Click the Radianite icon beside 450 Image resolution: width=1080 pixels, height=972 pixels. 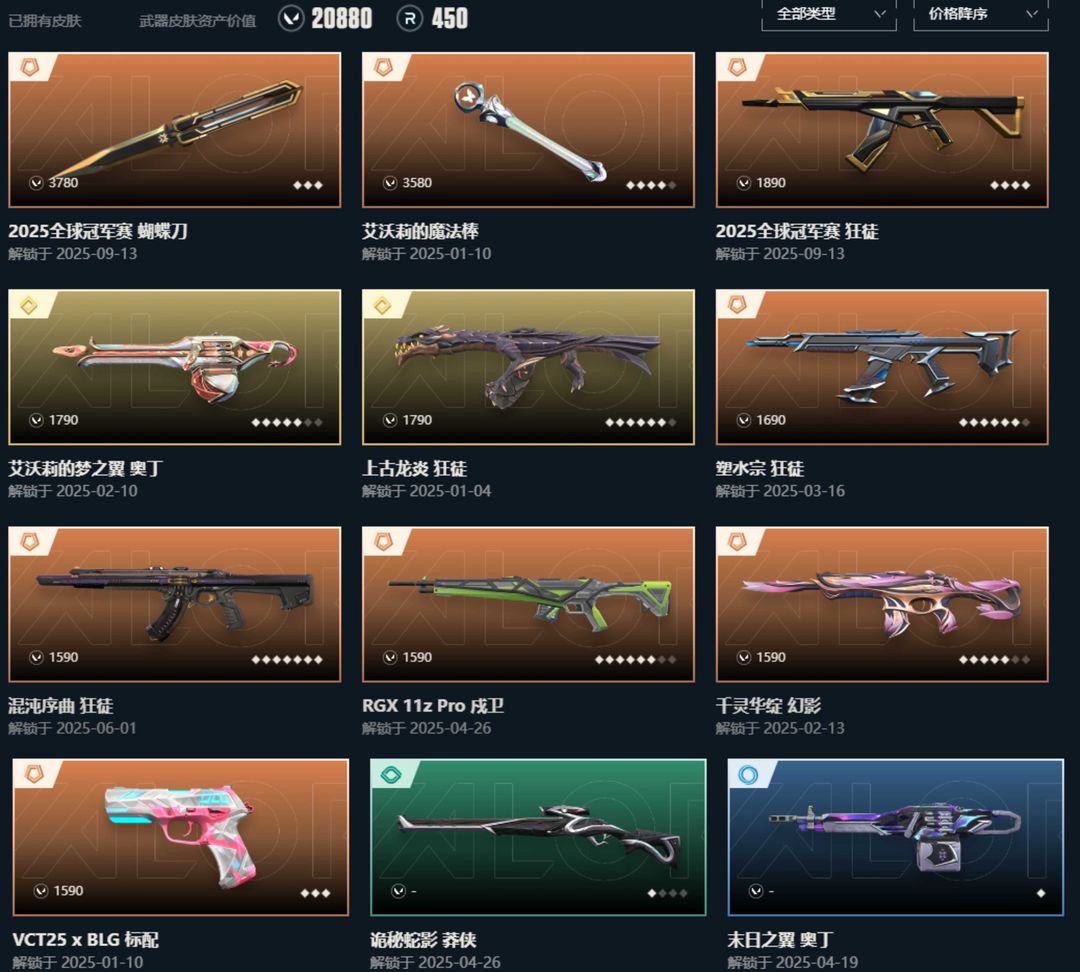[x=410, y=19]
